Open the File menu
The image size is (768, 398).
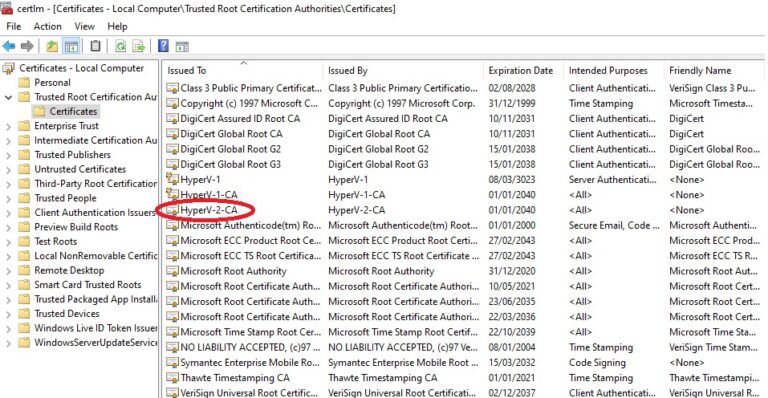click(14, 26)
